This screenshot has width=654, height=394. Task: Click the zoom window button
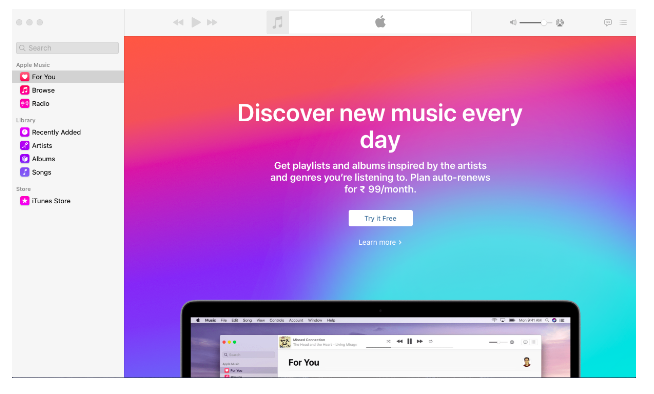pos(40,22)
